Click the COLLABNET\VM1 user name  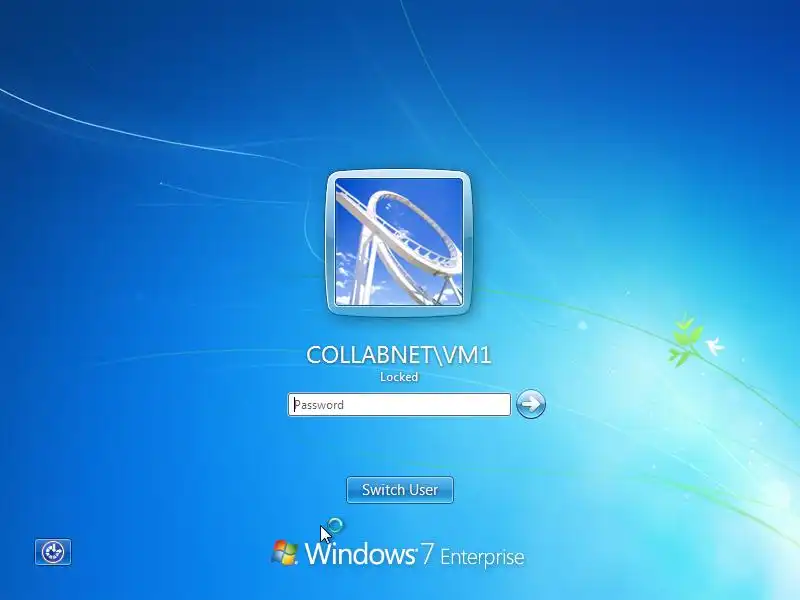[x=399, y=355]
